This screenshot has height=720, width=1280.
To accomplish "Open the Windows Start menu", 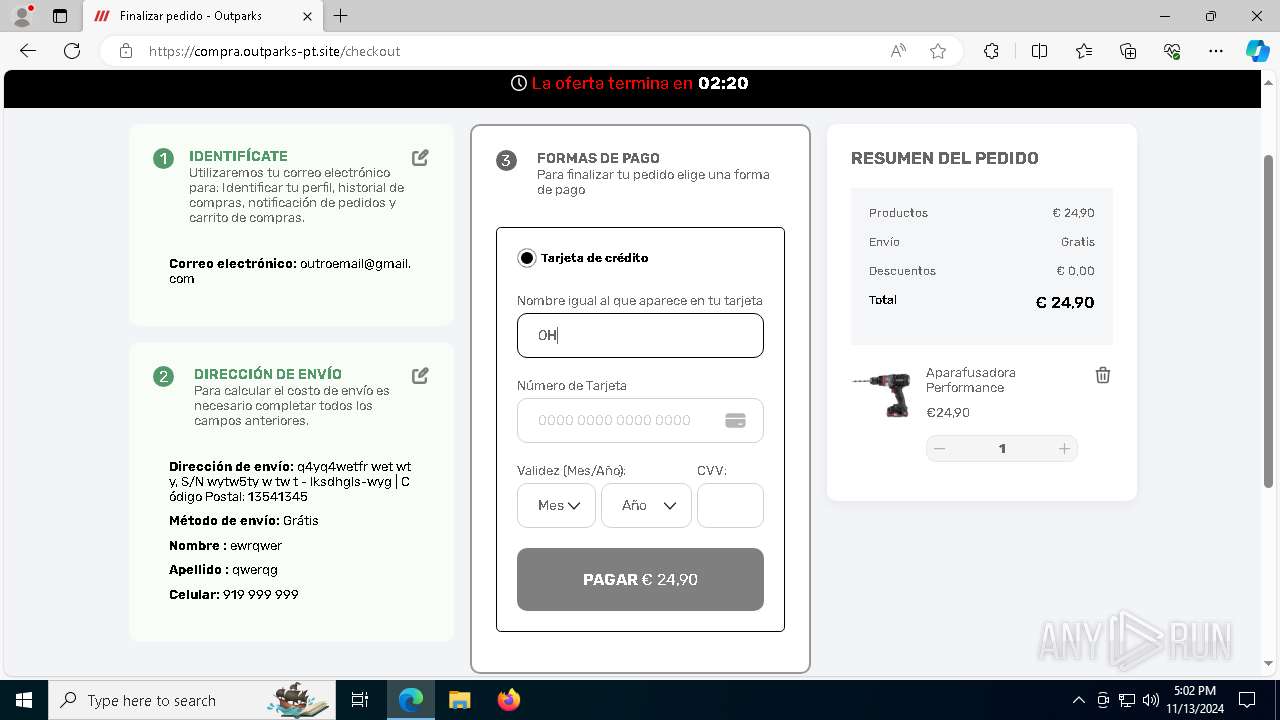I will pos(24,700).
